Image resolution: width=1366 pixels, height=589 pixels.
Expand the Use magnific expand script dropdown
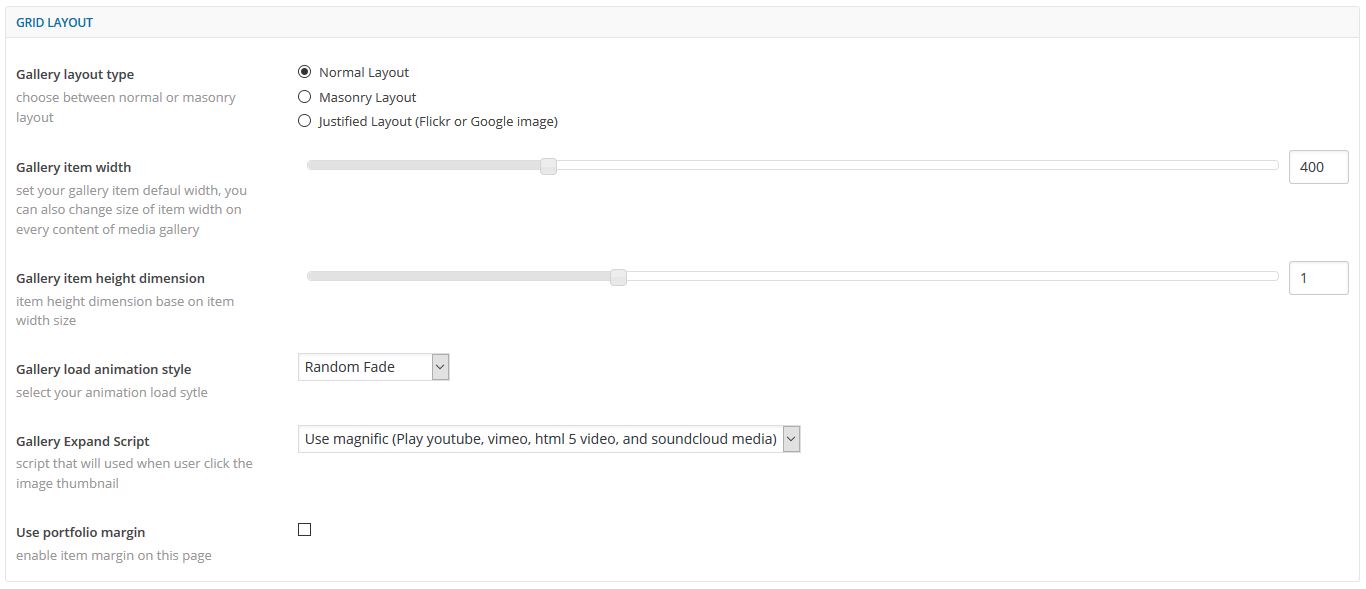coord(549,439)
